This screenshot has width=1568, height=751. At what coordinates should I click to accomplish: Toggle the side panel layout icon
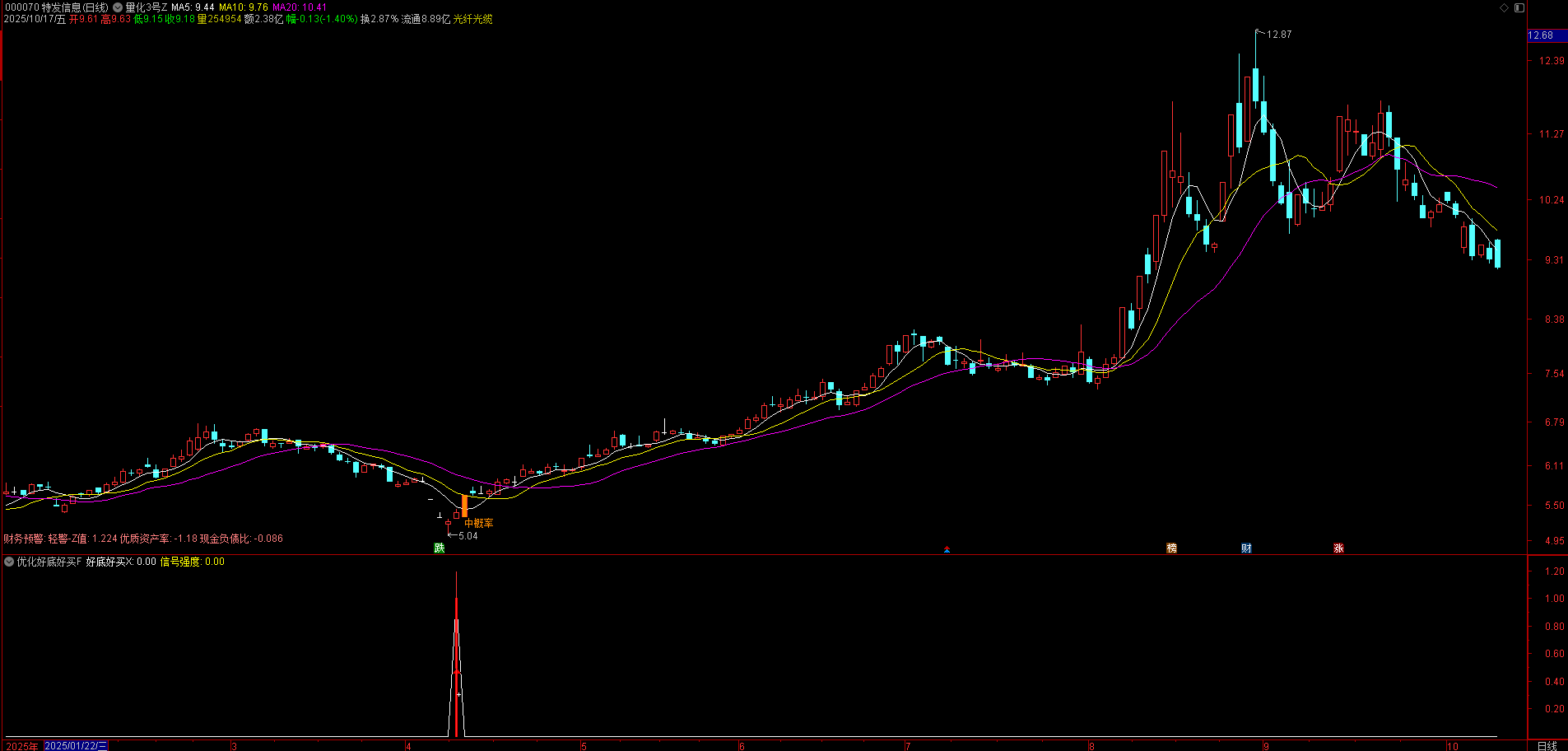(1519, 7)
